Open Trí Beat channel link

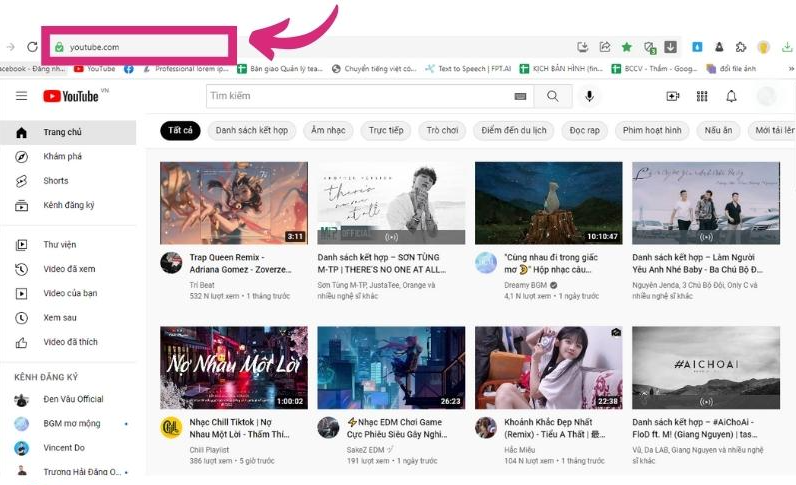(x=202, y=285)
